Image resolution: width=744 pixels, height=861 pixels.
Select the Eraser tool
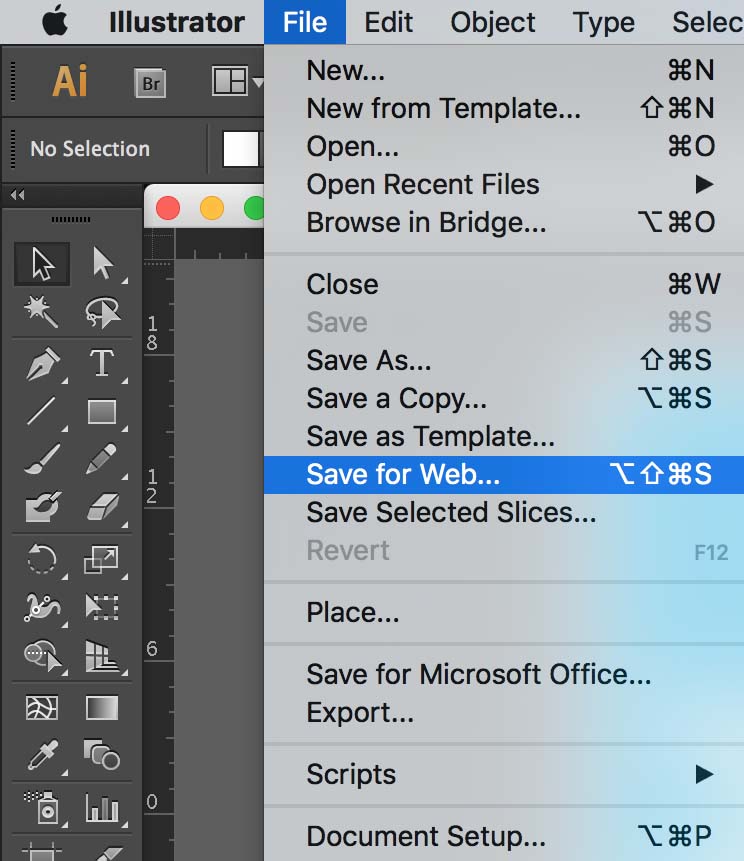click(x=101, y=506)
